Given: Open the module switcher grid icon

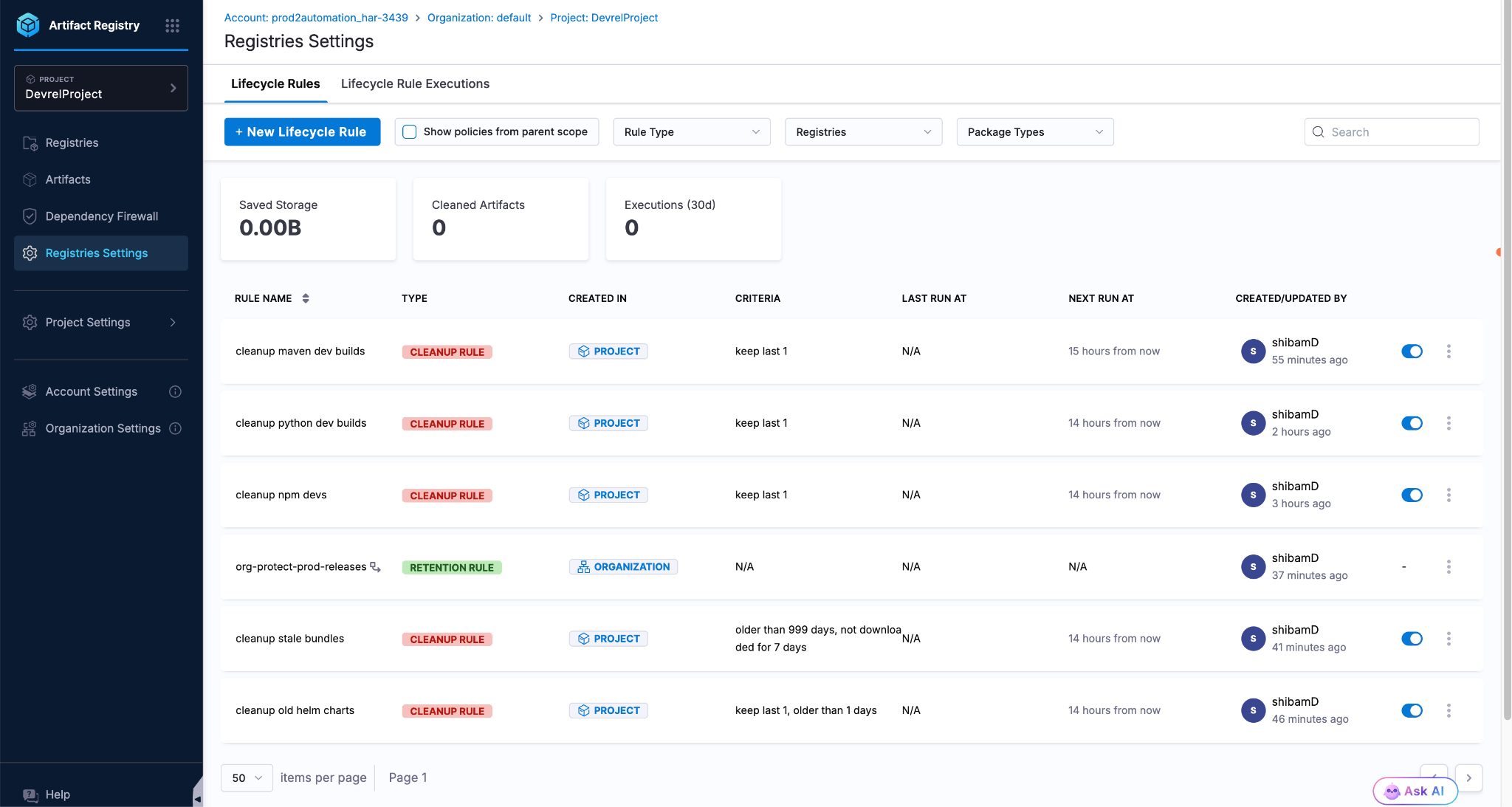Looking at the screenshot, I should [172, 25].
